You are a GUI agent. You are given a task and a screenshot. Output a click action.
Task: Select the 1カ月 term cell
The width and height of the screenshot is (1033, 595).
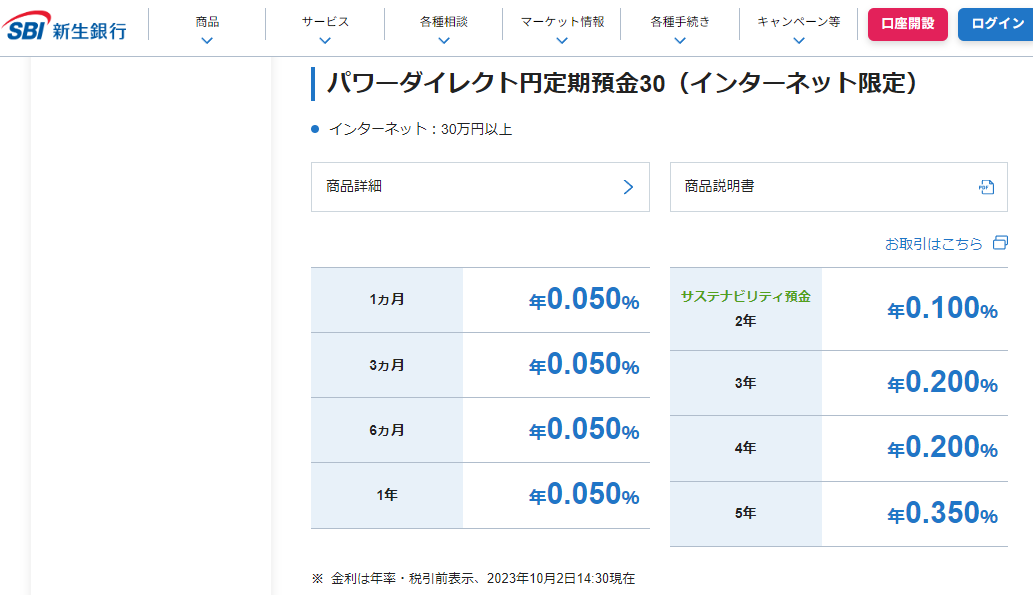(x=387, y=300)
